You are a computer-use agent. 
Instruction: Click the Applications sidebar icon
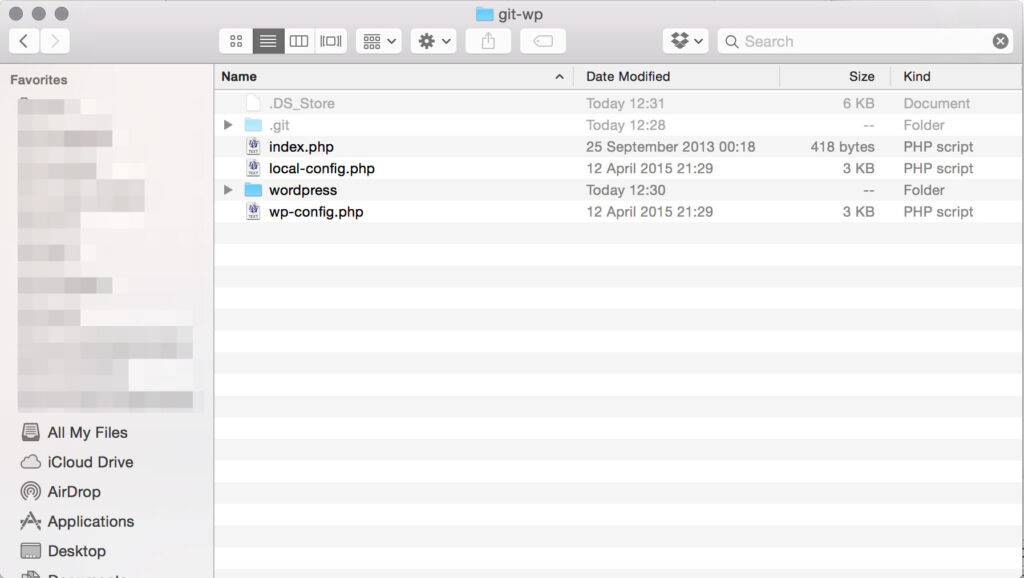31,521
